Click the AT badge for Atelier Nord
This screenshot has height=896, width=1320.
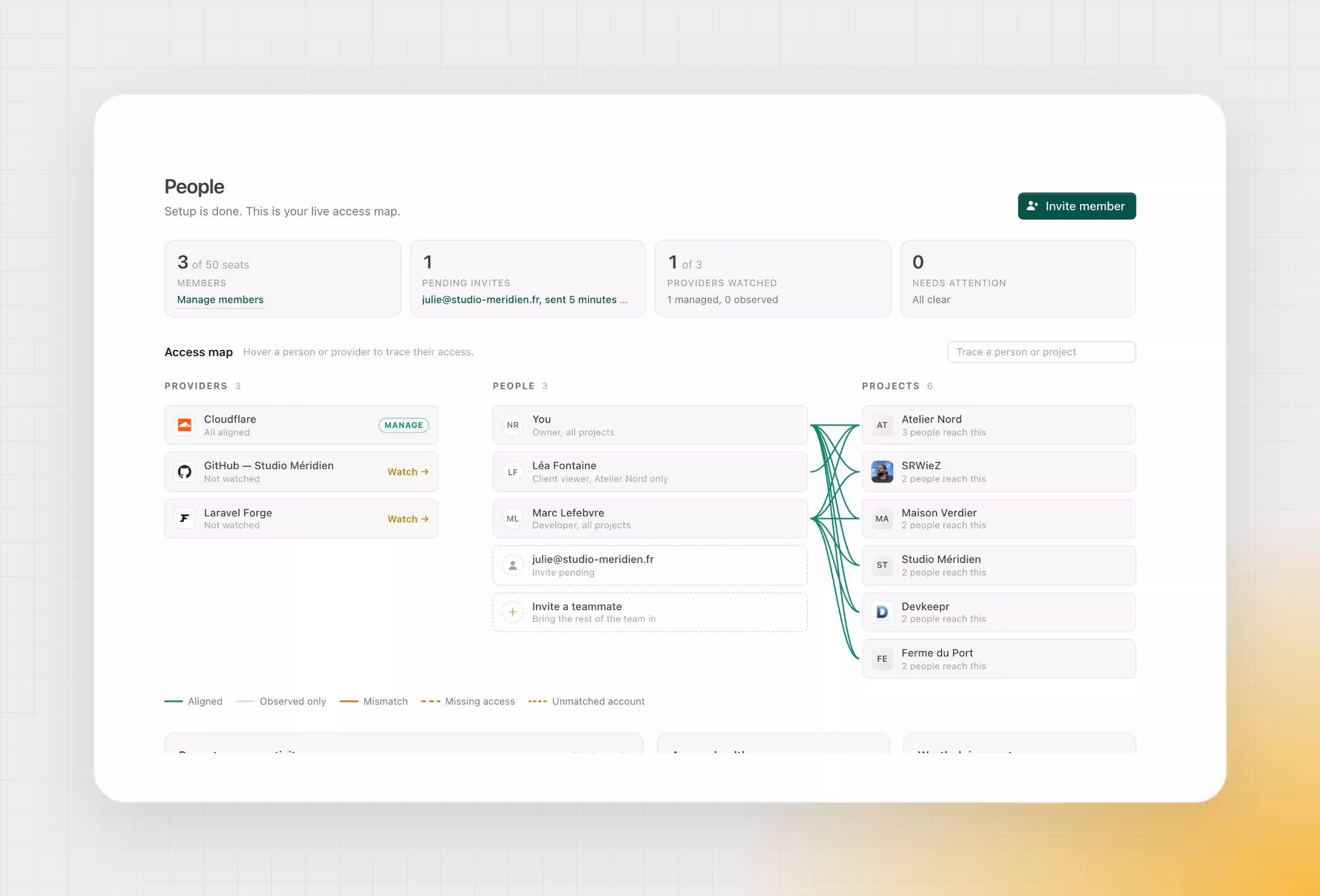pos(882,425)
